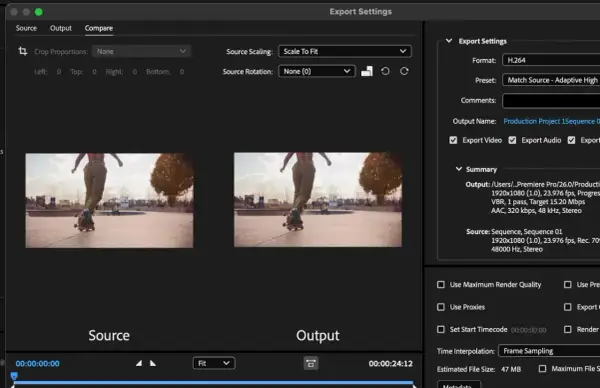Click the Top crop value

94,72
